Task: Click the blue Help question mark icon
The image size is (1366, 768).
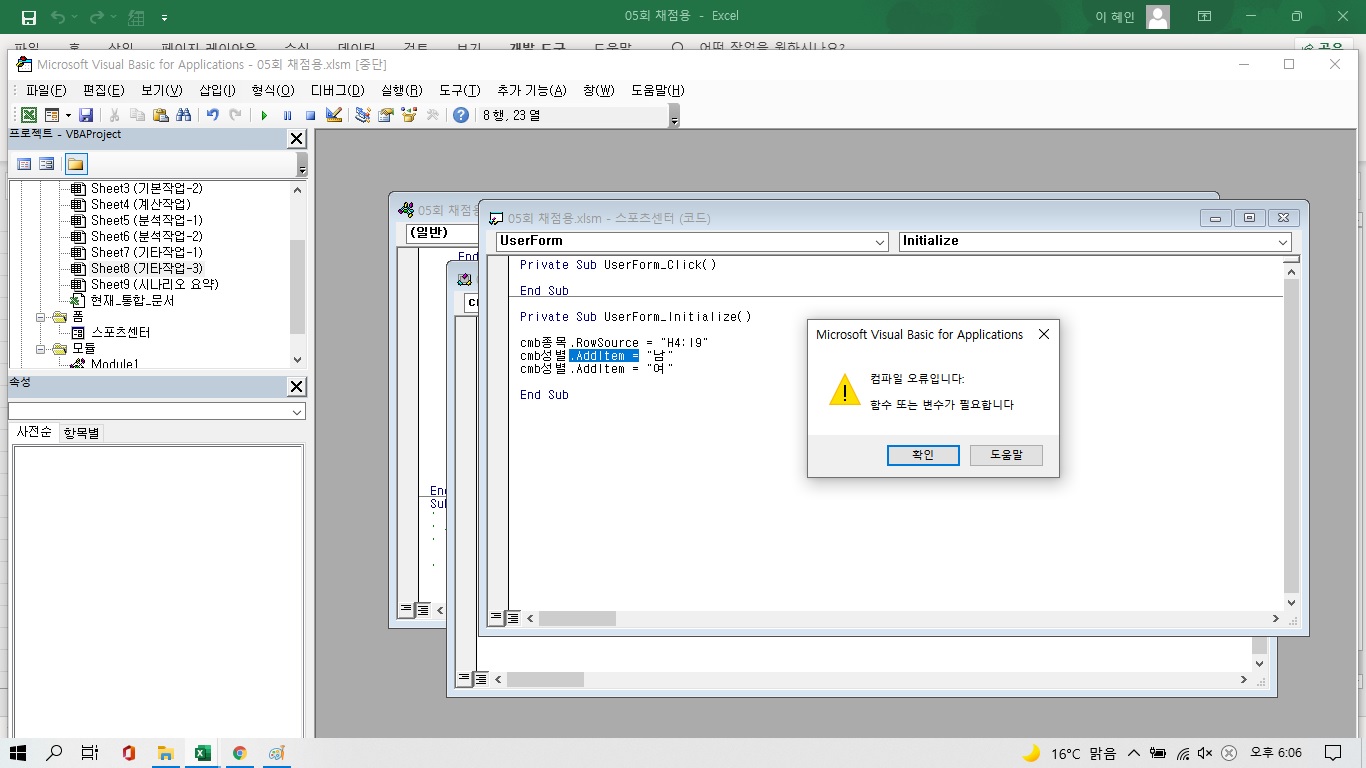Action: (x=460, y=115)
